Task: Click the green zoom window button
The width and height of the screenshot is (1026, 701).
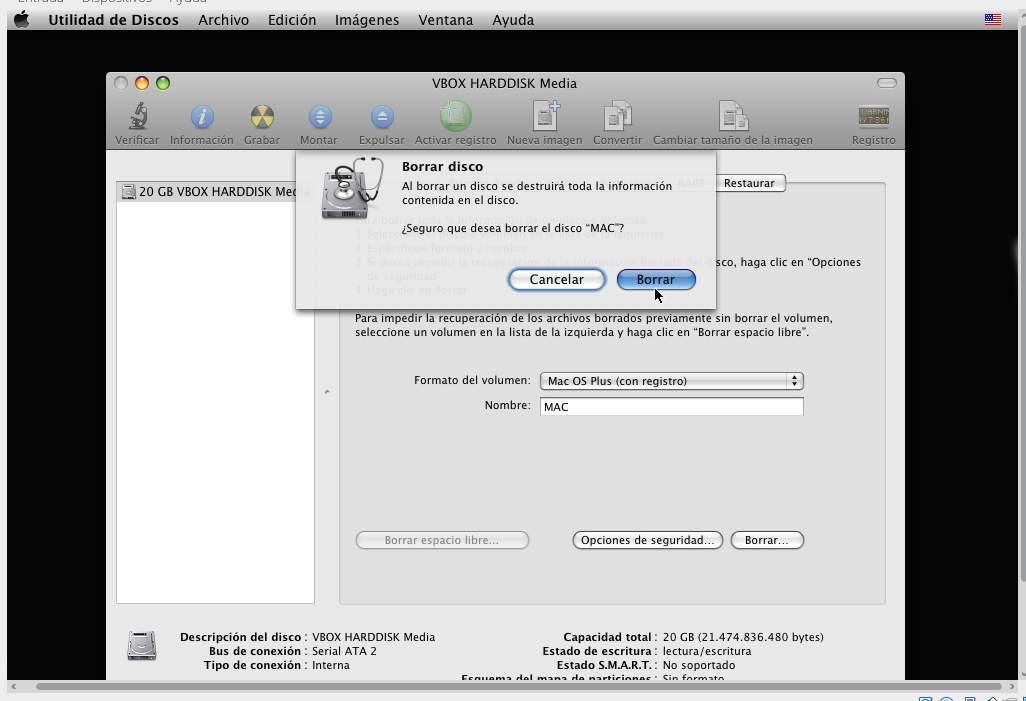Action: (x=163, y=83)
